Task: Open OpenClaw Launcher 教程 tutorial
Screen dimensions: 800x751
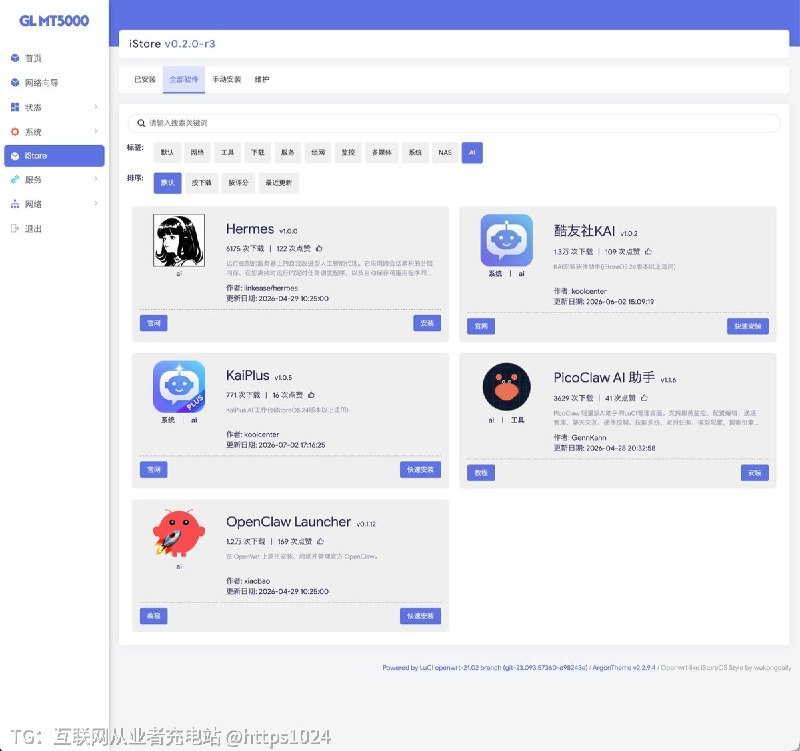Action: pos(154,616)
